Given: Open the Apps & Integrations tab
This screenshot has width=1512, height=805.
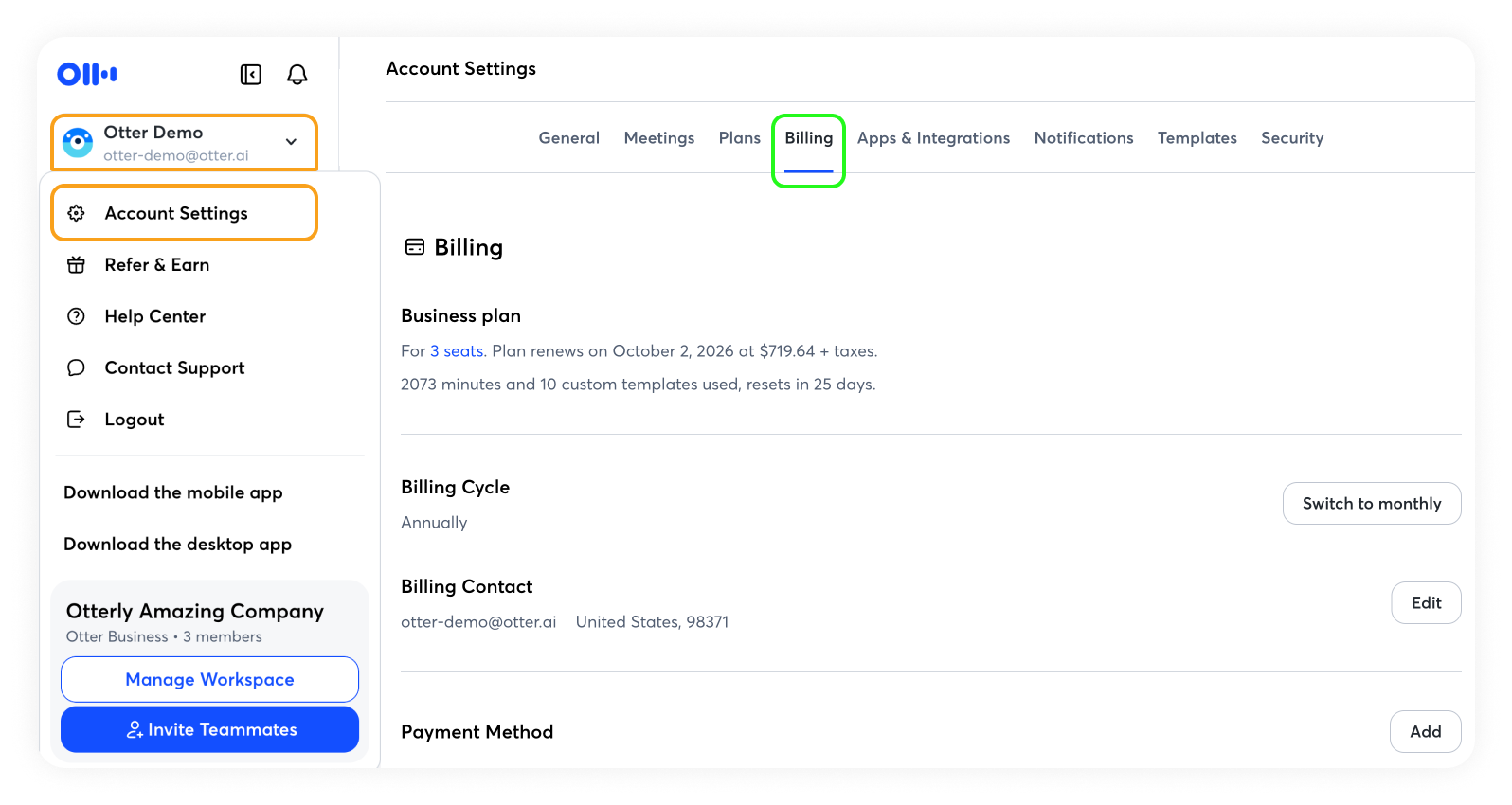Looking at the screenshot, I should pos(933,138).
